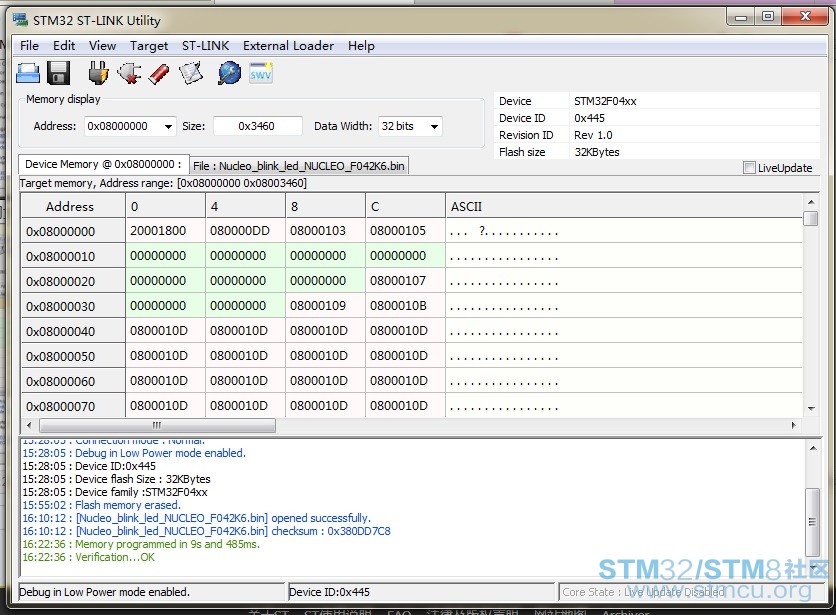Click the Open file toolbar icon

(28, 73)
